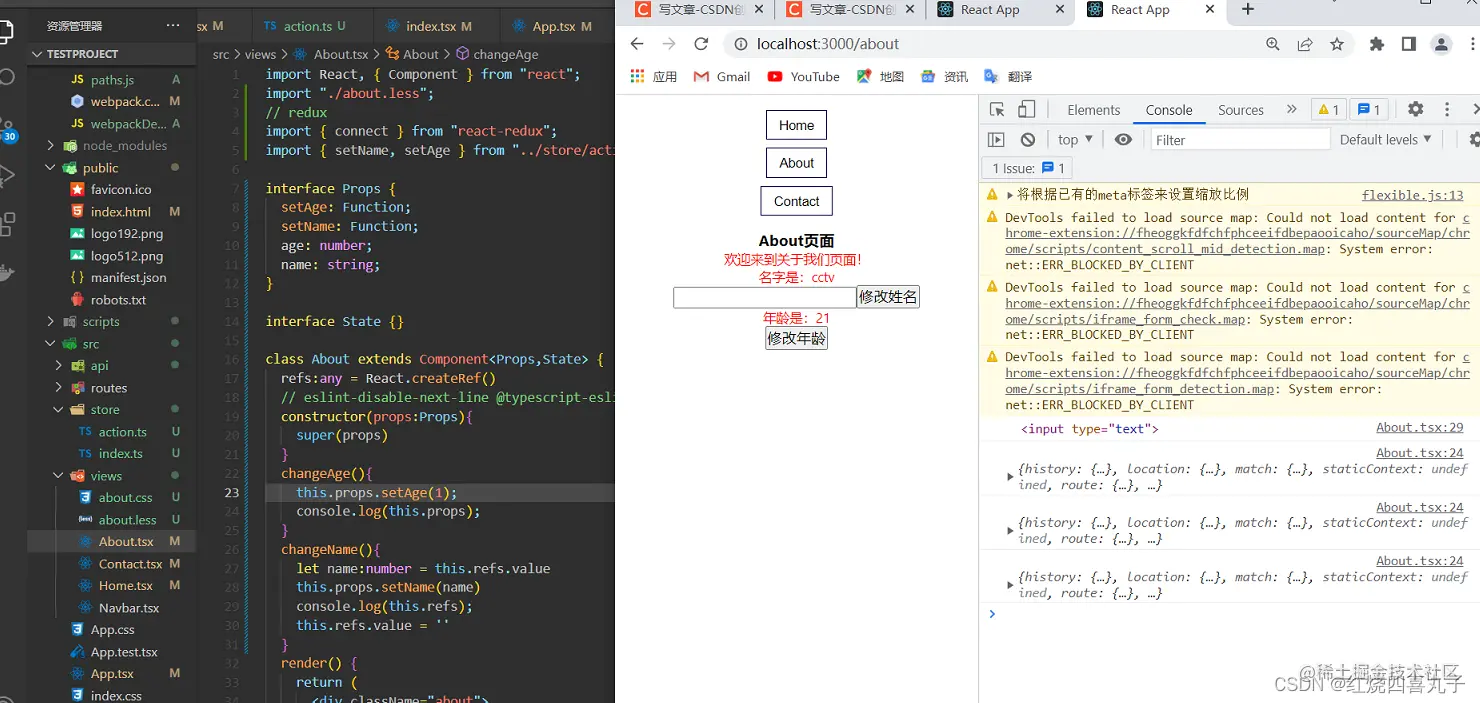1480x703 pixels.
Task: Toggle live expression eye icon
Action: pyautogui.click(x=1123, y=140)
